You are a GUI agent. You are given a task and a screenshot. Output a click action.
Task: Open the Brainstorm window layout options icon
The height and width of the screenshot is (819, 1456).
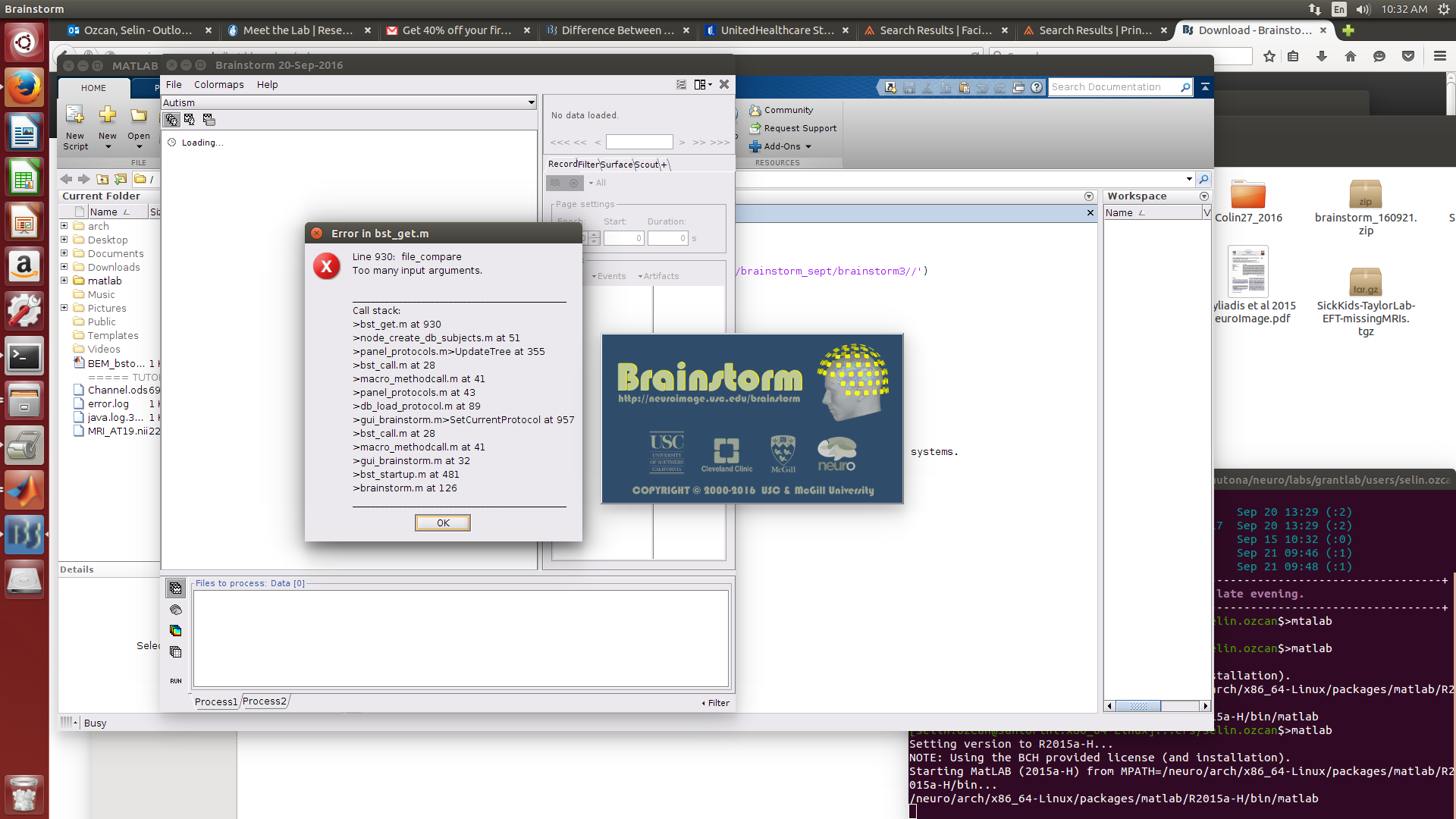(702, 85)
